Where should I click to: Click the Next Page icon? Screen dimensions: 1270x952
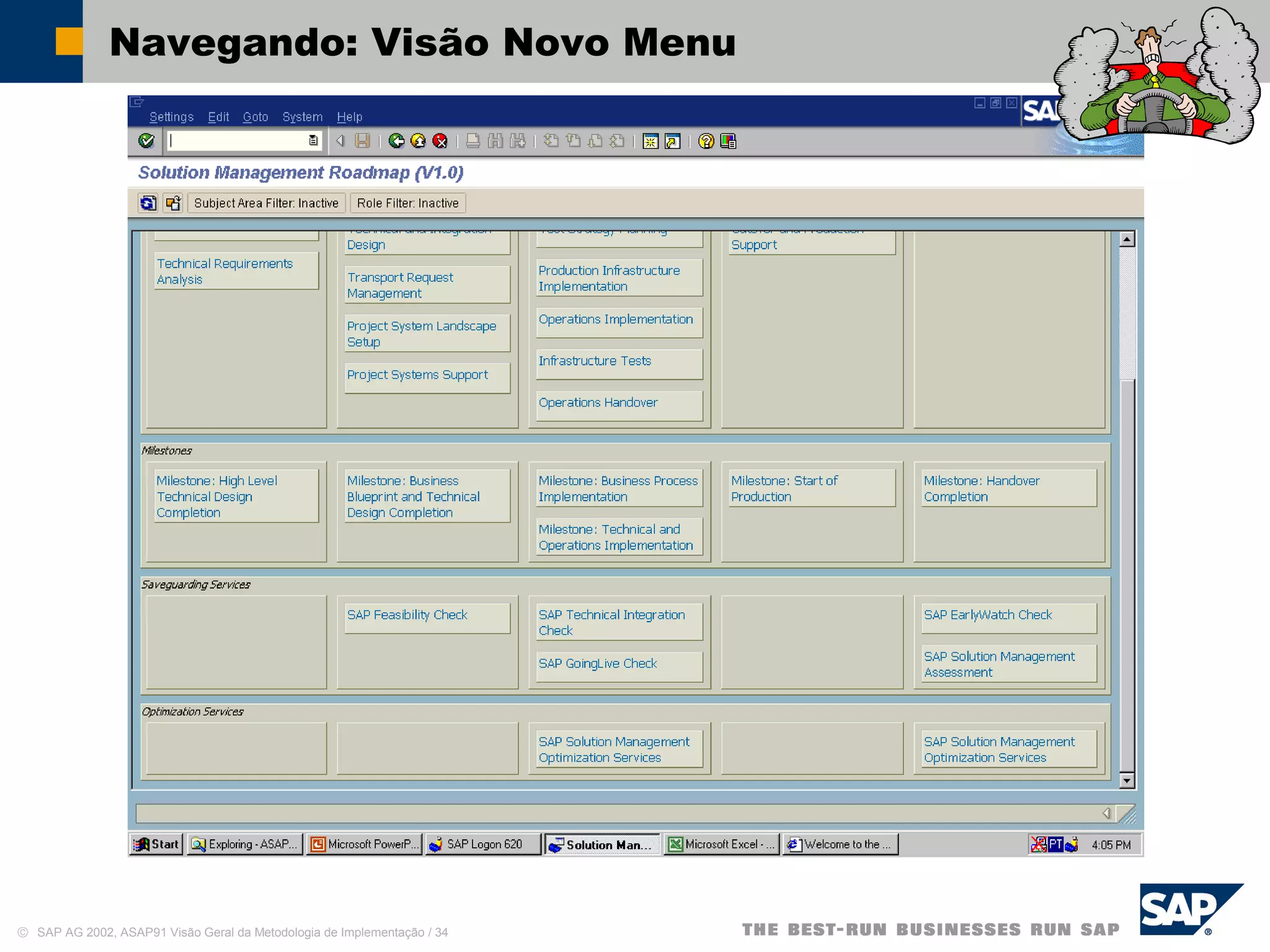[x=595, y=141]
